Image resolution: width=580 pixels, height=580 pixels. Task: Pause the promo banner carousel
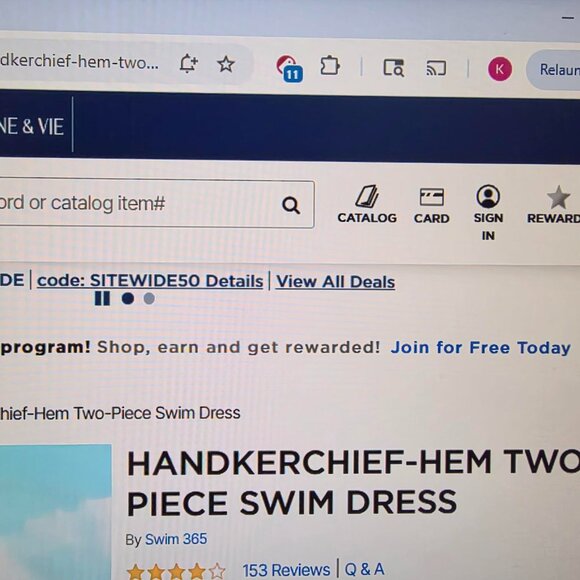102,298
